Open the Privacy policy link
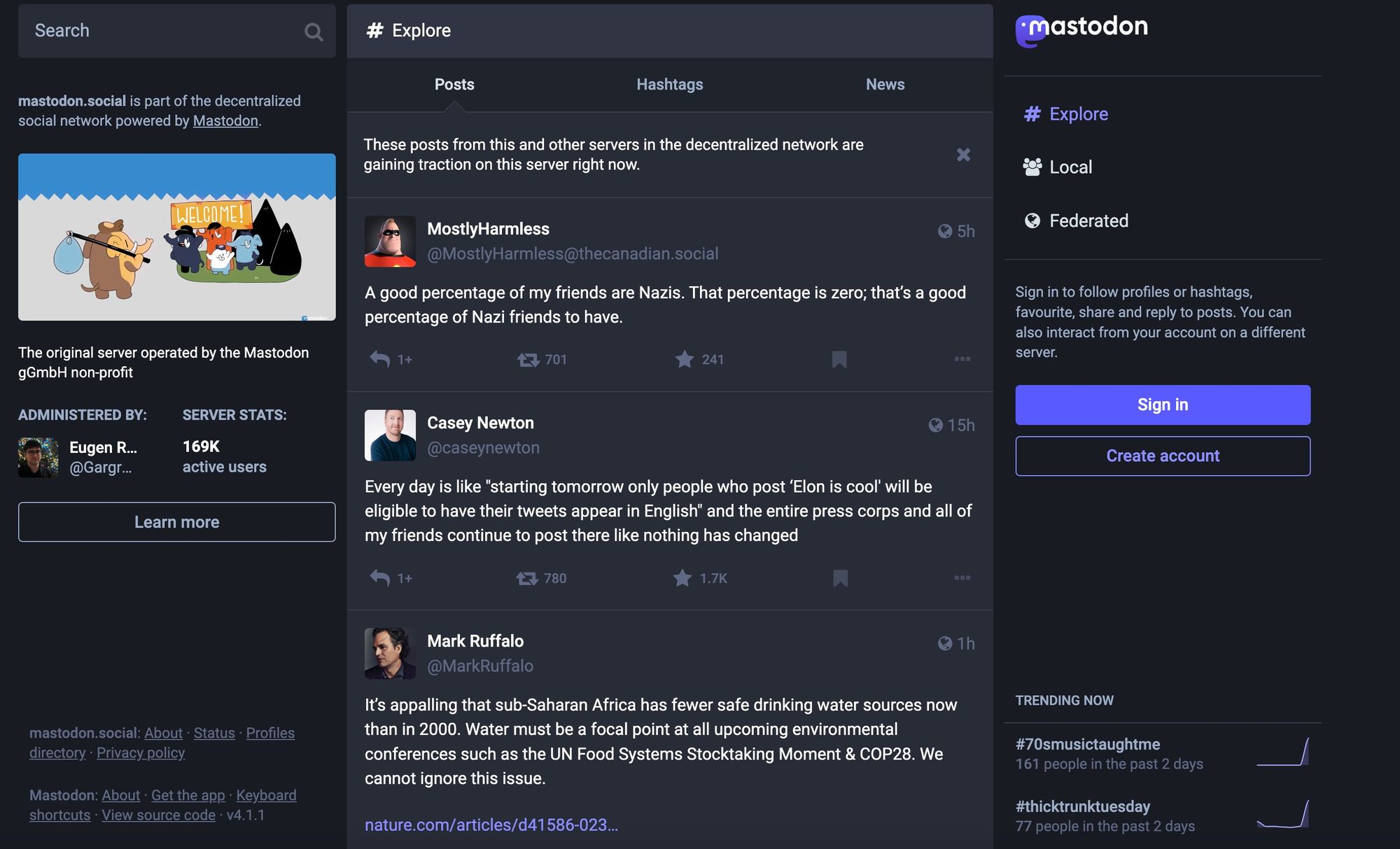 point(141,753)
